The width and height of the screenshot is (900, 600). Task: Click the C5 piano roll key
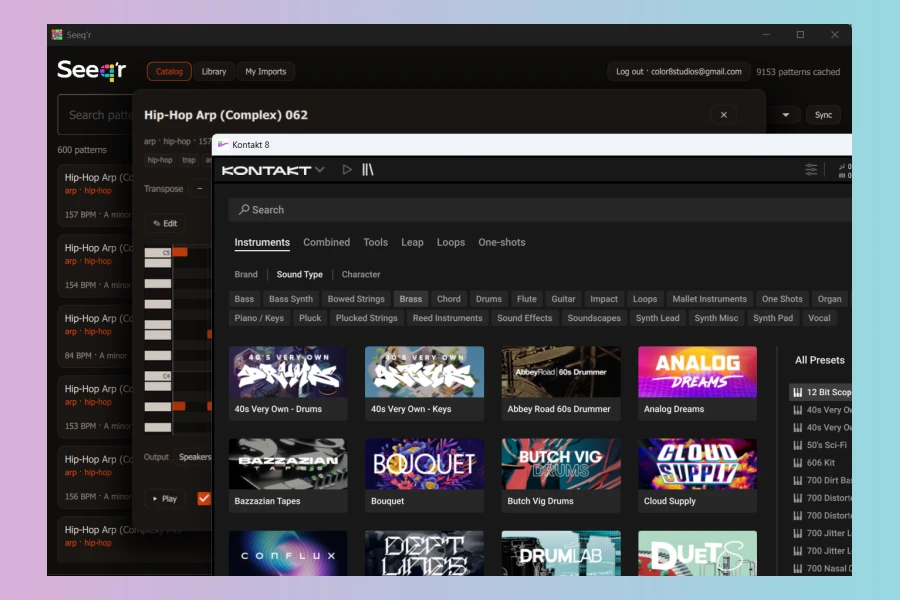tap(158, 252)
